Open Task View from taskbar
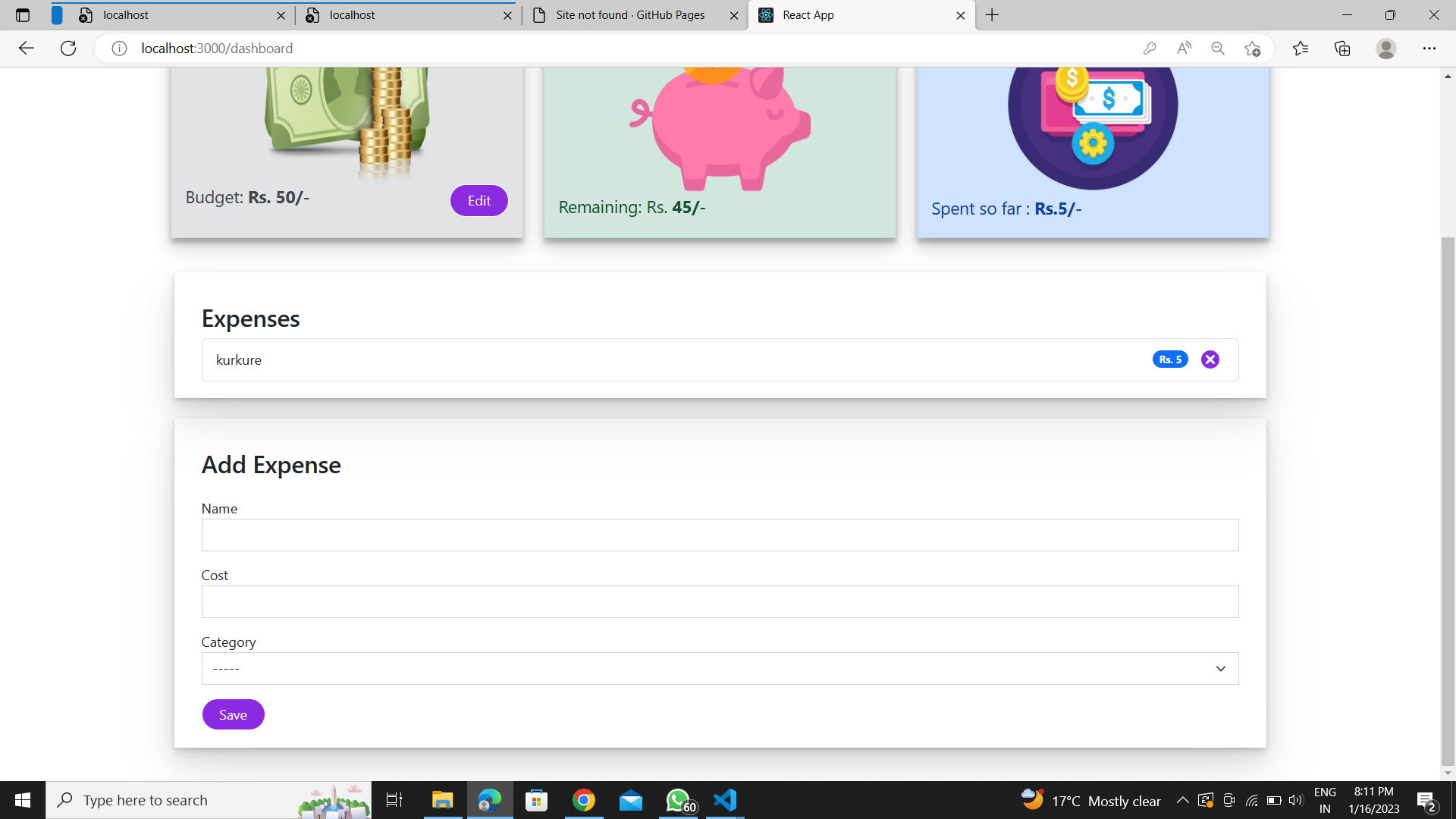 tap(394, 800)
